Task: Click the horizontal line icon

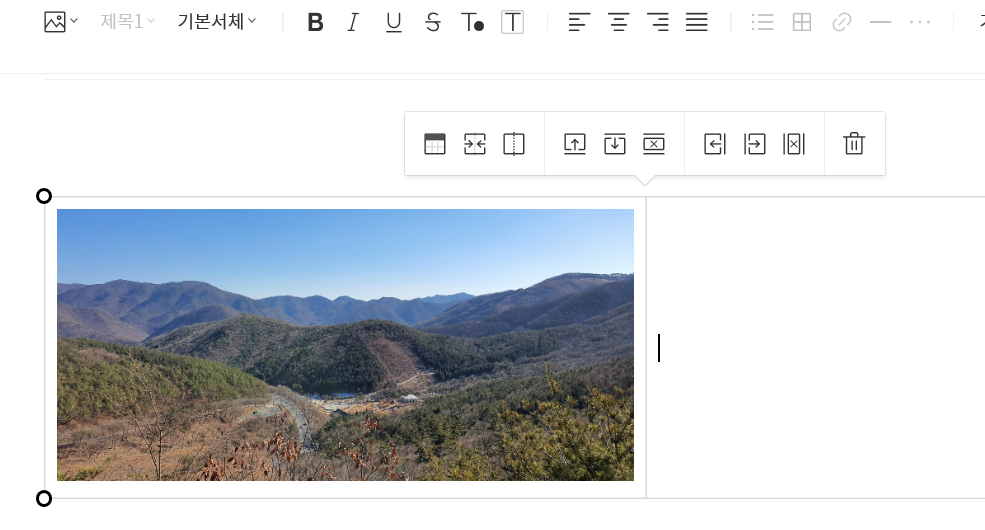Action: click(881, 23)
